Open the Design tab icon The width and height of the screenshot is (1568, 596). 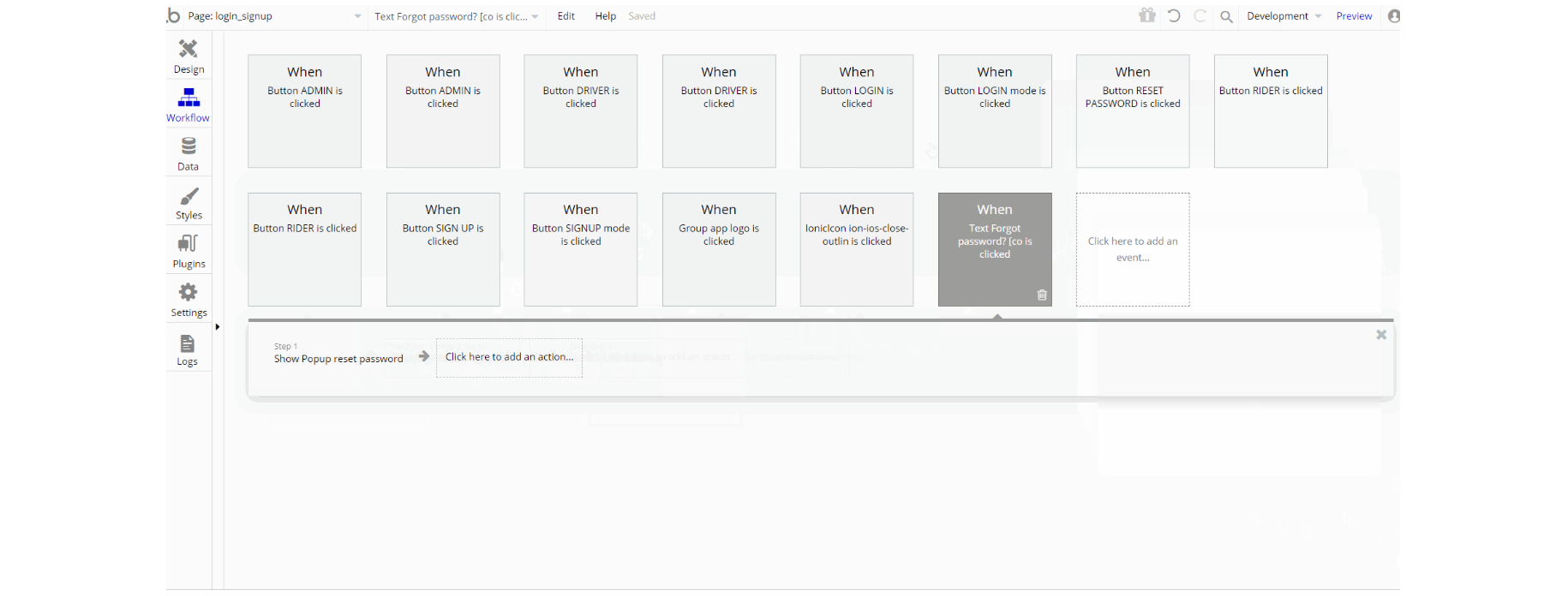click(x=189, y=49)
